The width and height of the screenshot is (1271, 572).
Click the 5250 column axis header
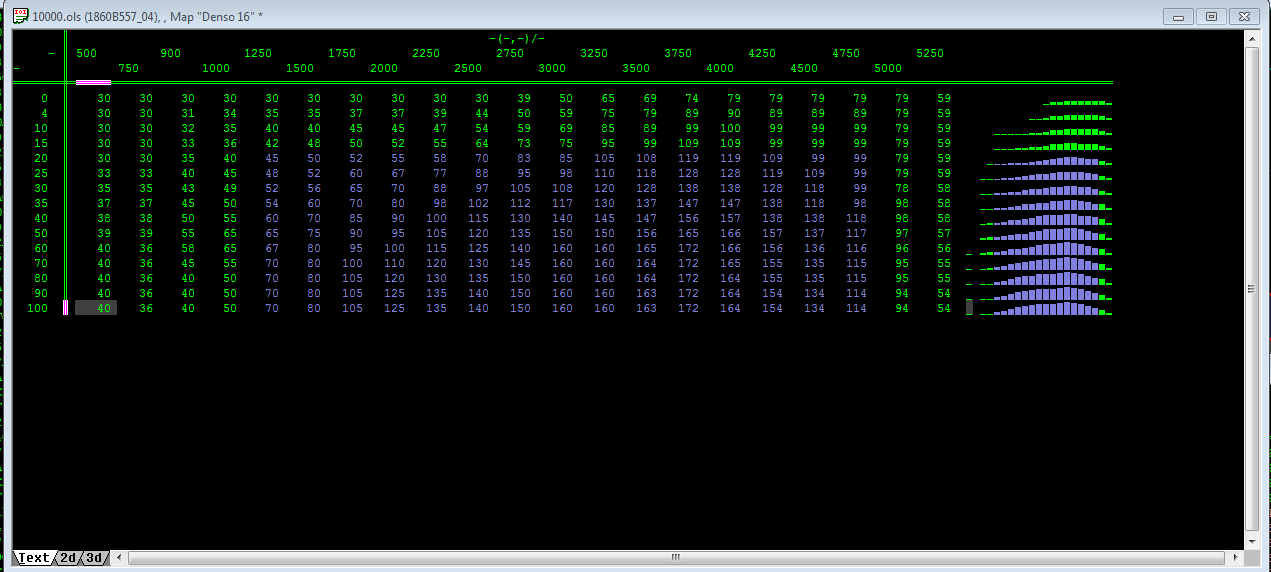click(930, 54)
